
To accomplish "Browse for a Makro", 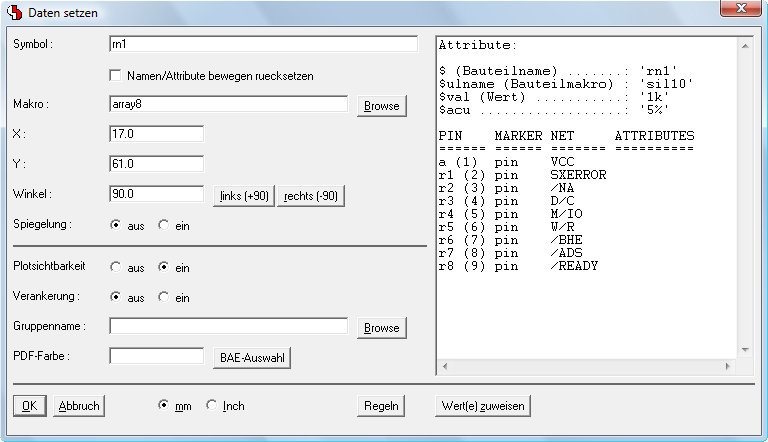I will tap(380, 105).
